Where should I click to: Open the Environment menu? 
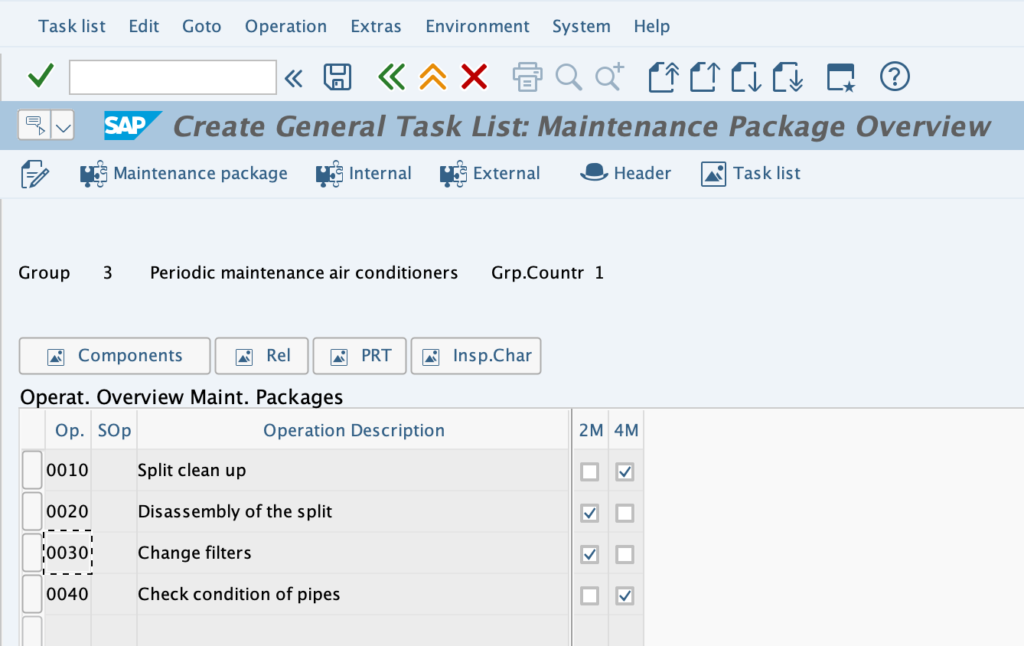pyautogui.click(x=477, y=26)
